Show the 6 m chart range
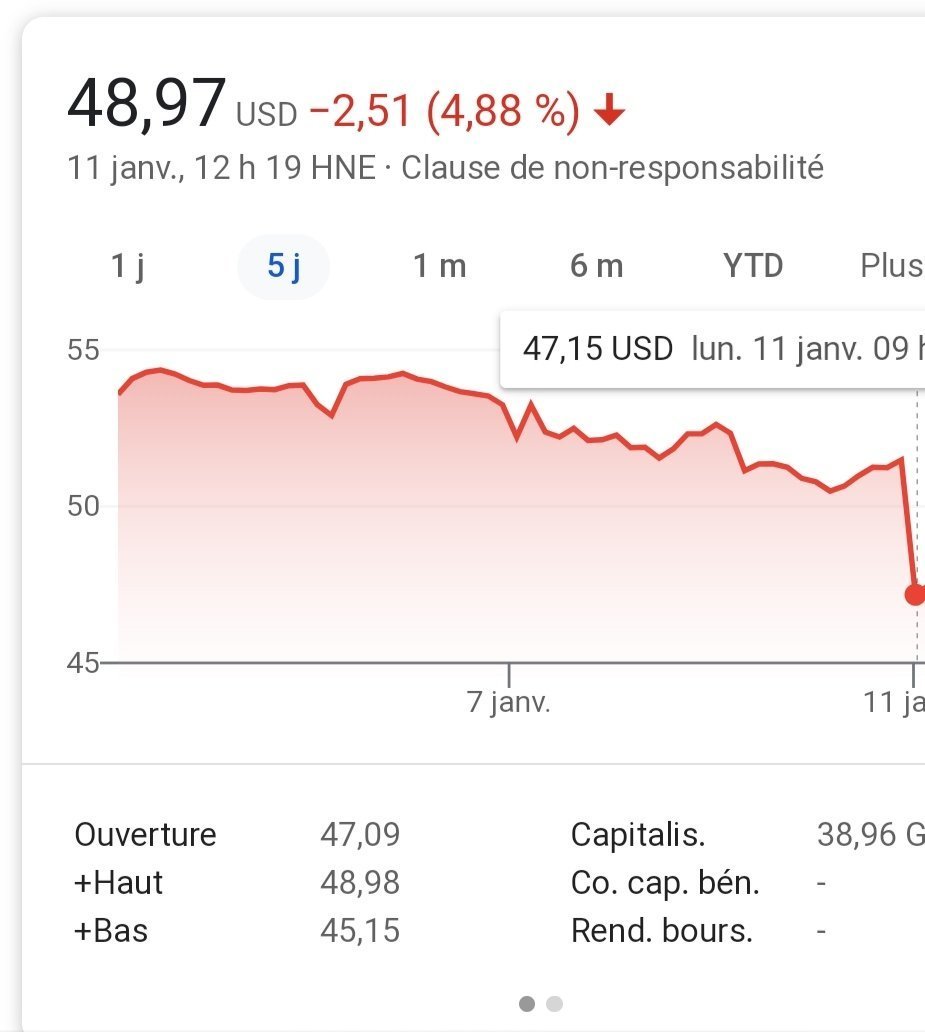 click(596, 266)
